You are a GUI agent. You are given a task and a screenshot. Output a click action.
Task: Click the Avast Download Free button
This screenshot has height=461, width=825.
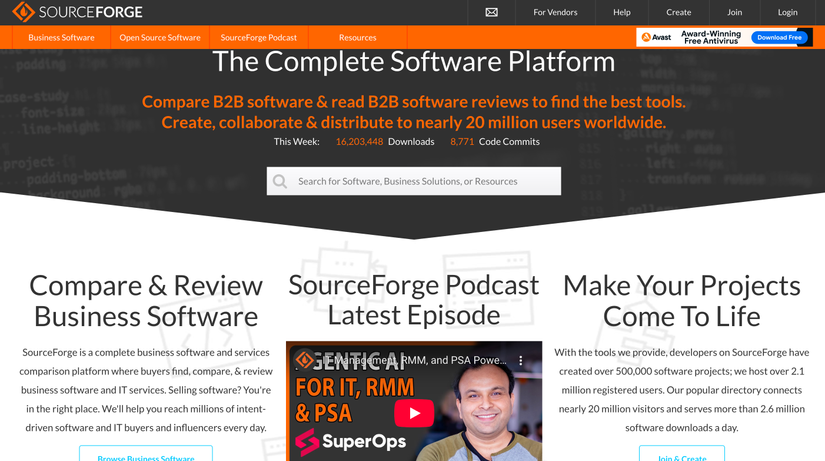click(779, 37)
